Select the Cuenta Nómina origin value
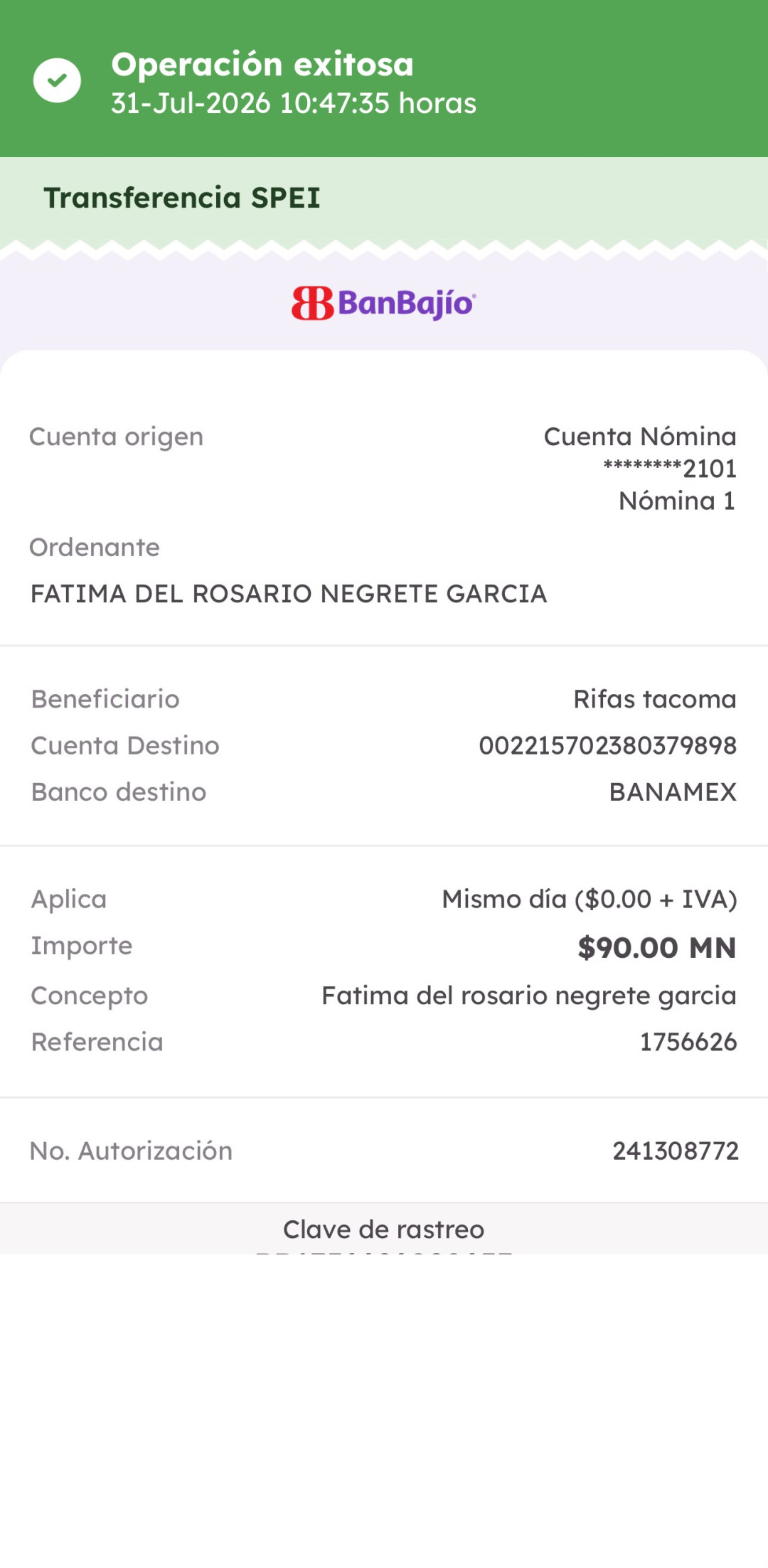Image resolution: width=768 pixels, height=1568 pixels. coord(640,436)
